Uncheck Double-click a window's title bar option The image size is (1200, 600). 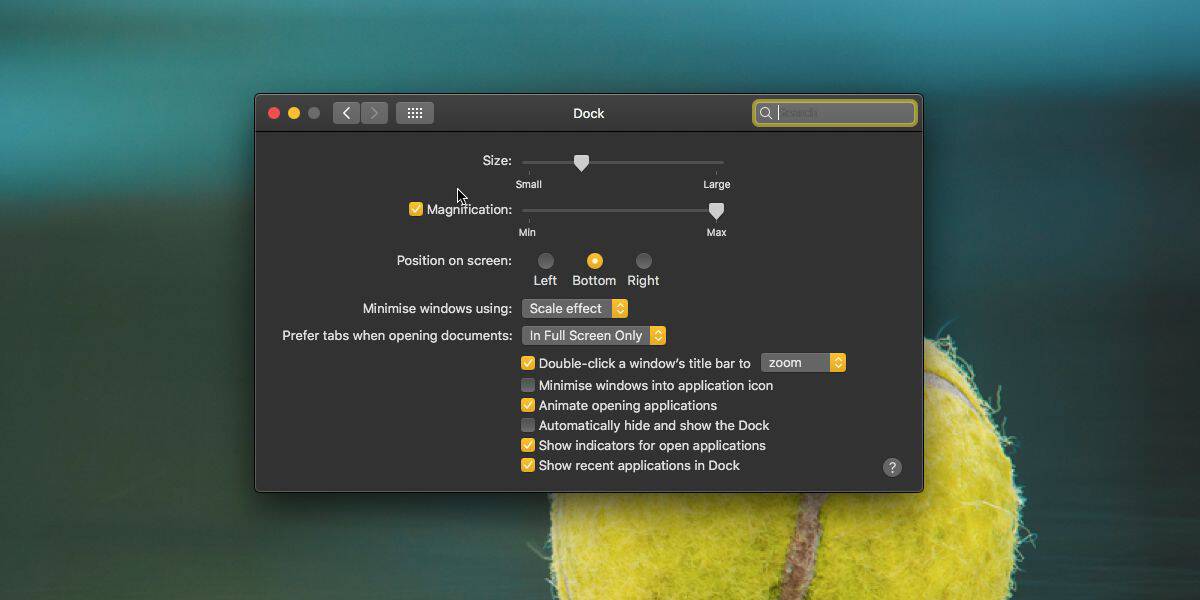click(528, 363)
